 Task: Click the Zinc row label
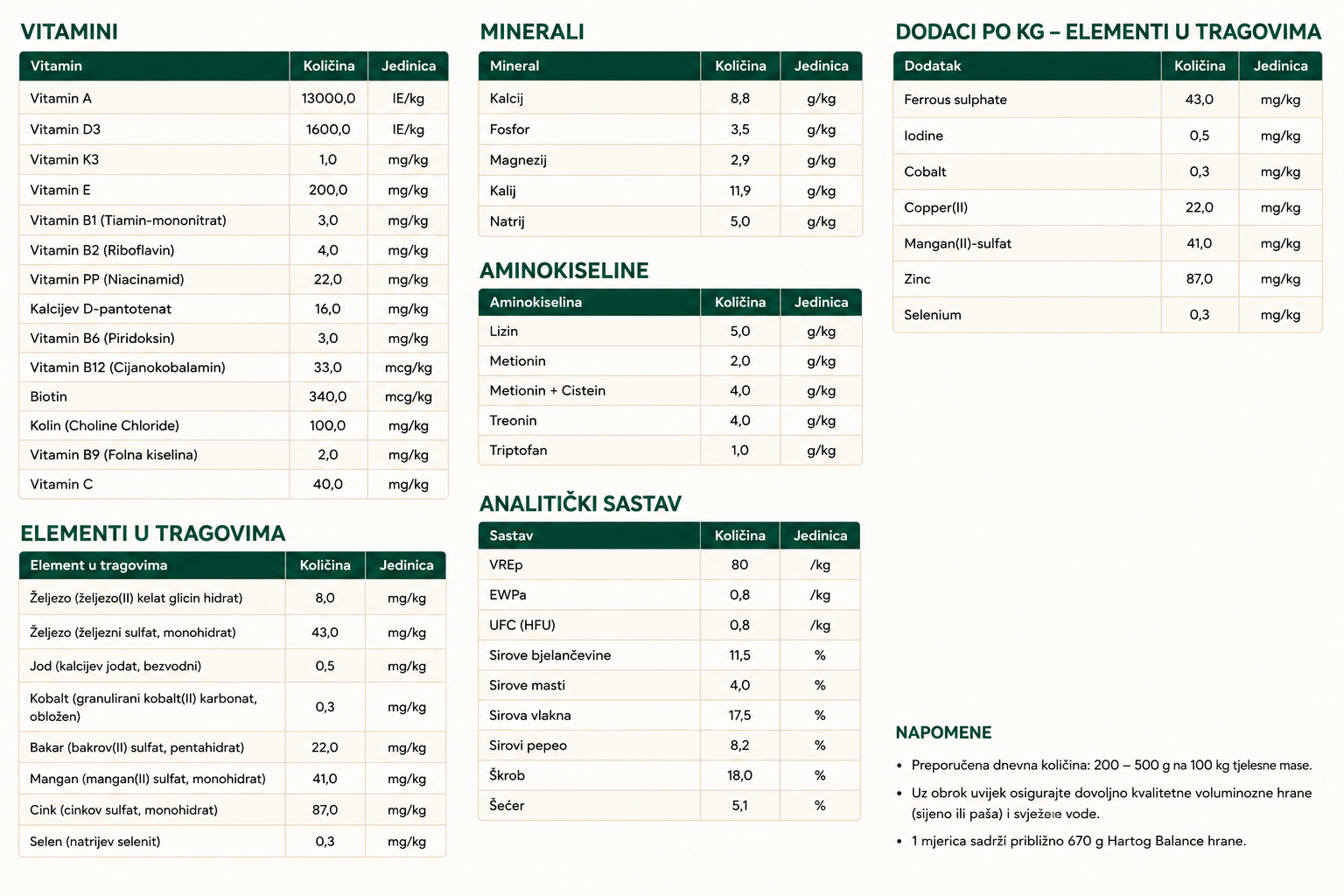click(917, 279)
